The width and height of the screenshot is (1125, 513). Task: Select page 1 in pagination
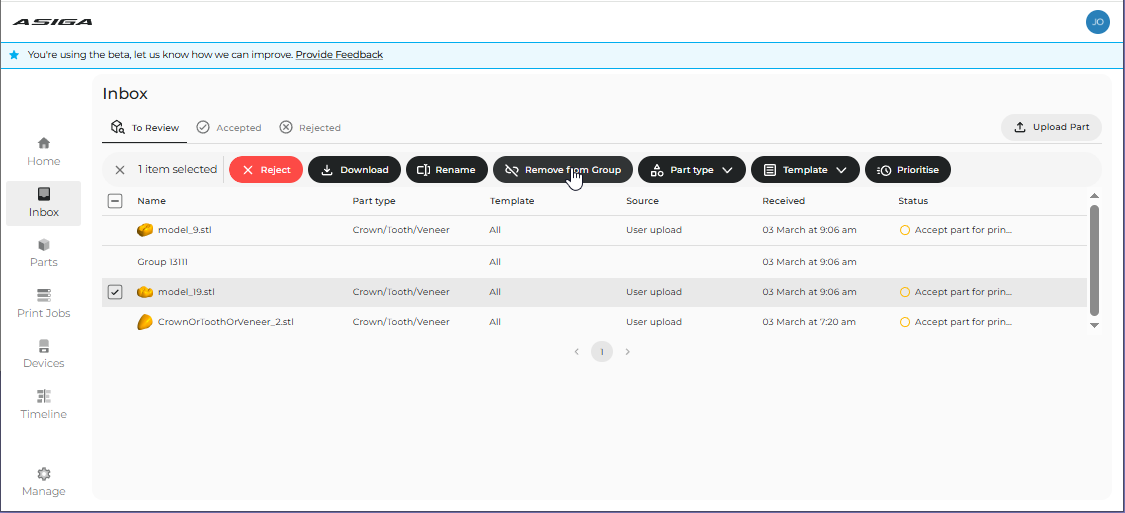(602, 352)
